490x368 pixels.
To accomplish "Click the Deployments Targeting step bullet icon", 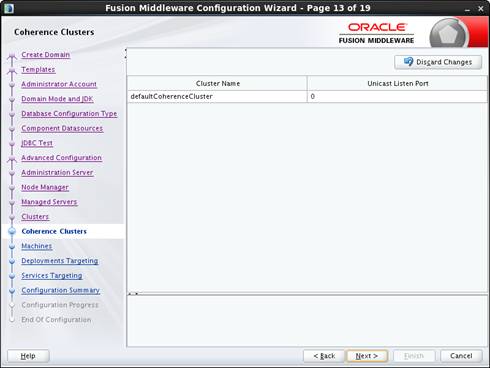I will (x=12, y=261).
